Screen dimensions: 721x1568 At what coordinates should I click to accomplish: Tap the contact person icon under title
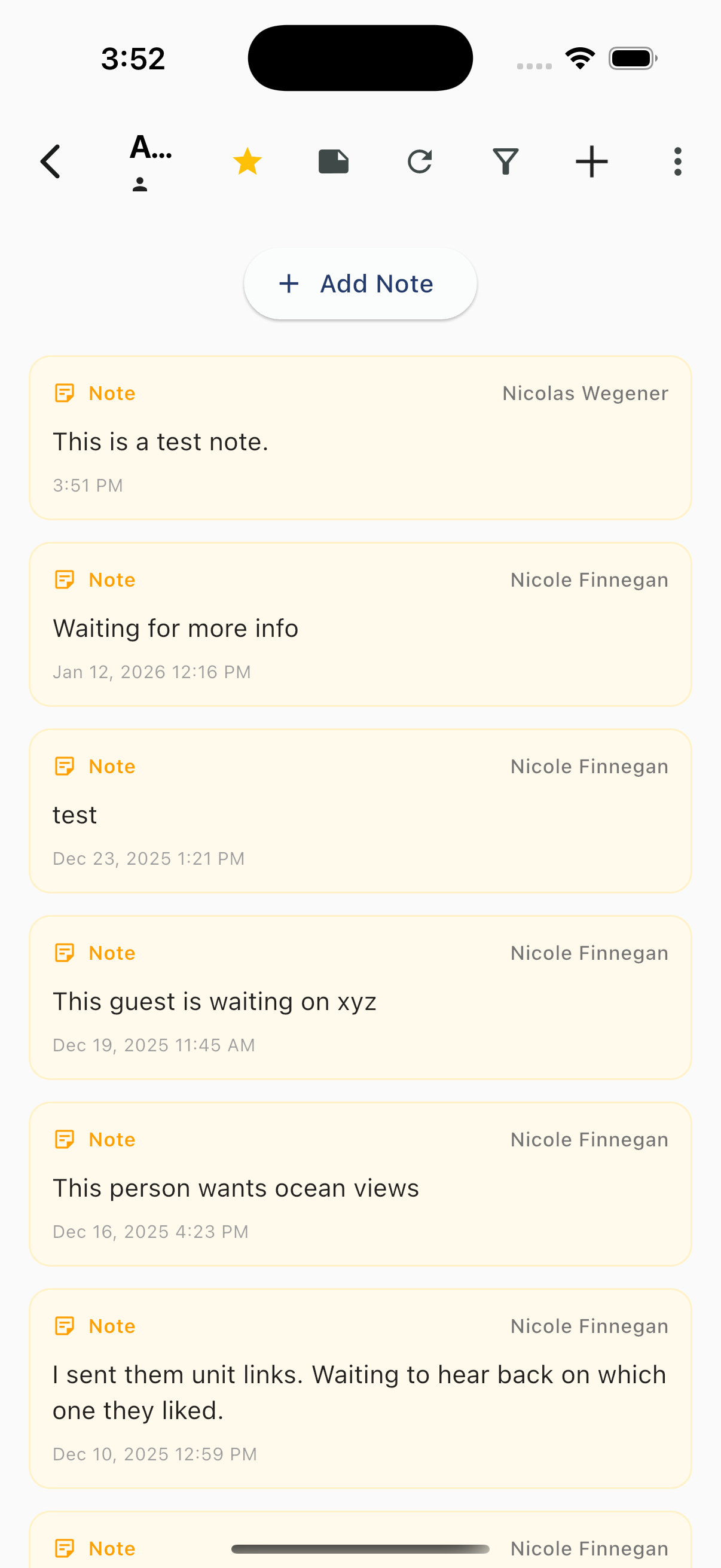[x=140, y=184]
